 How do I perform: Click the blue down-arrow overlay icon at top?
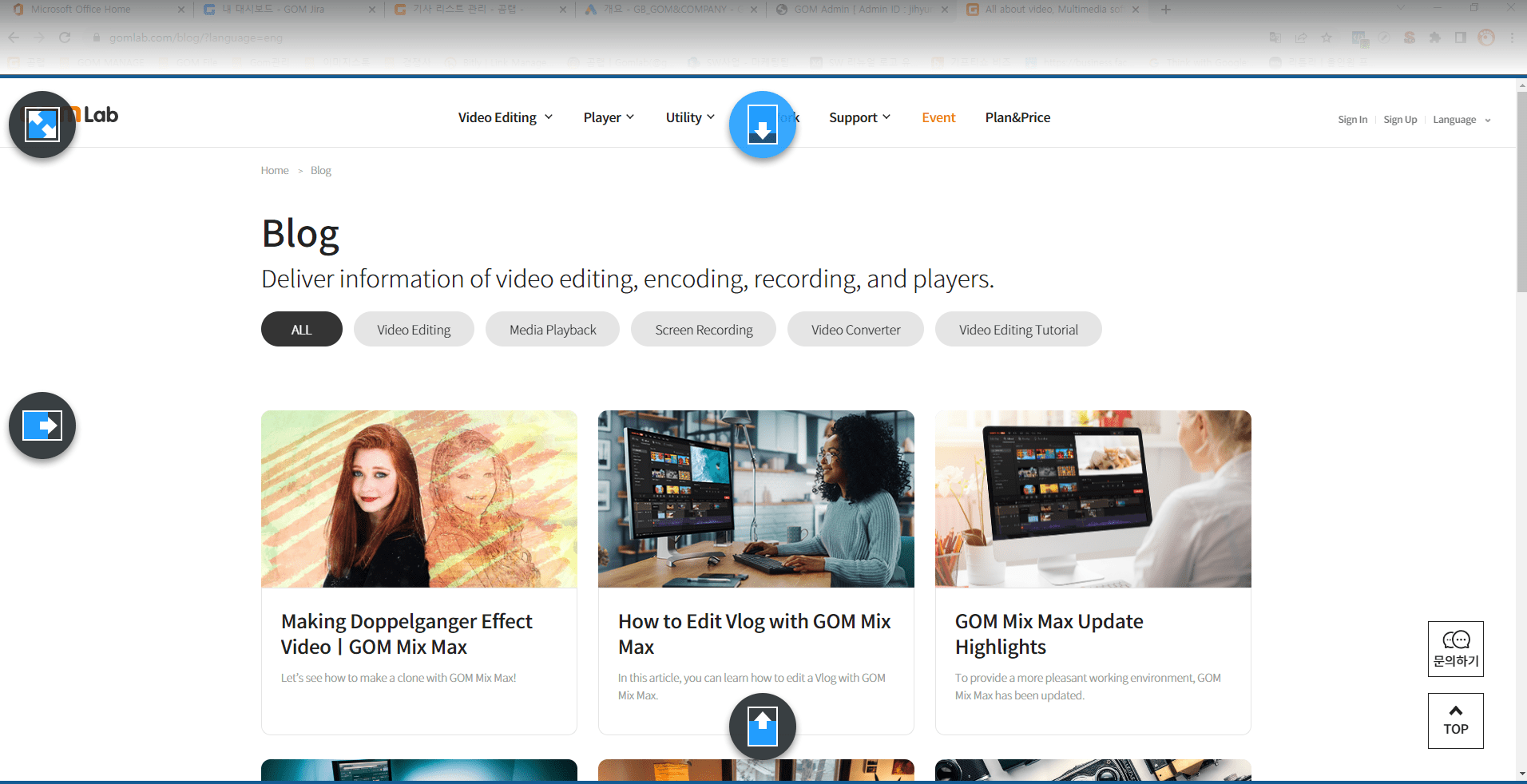(x=763, y=125)
